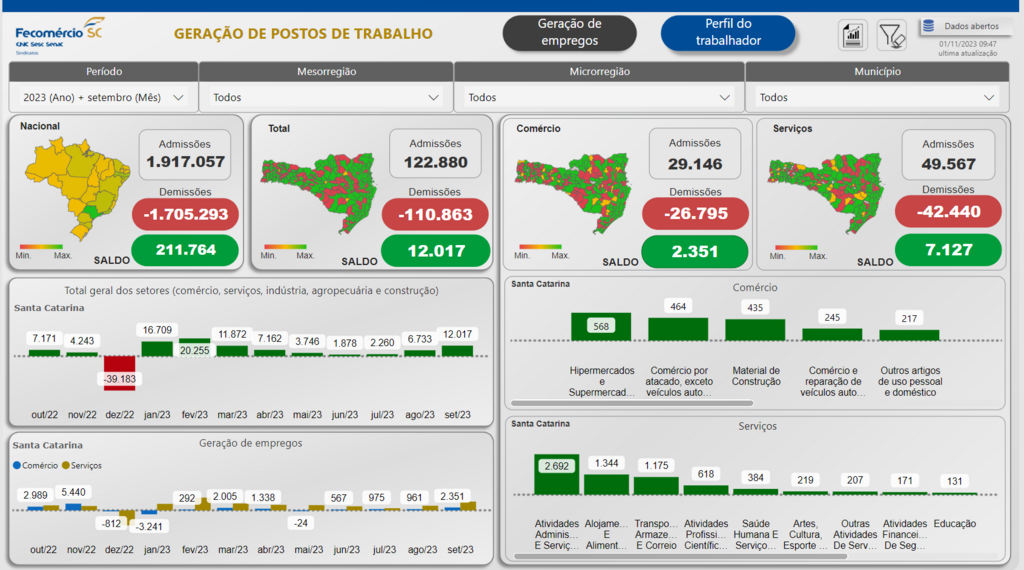Image resolution: width=1024 pixels, height=570 pixels.
Task: Click the Comércio Santa Catarina map
Action: (x=573, y=192)
